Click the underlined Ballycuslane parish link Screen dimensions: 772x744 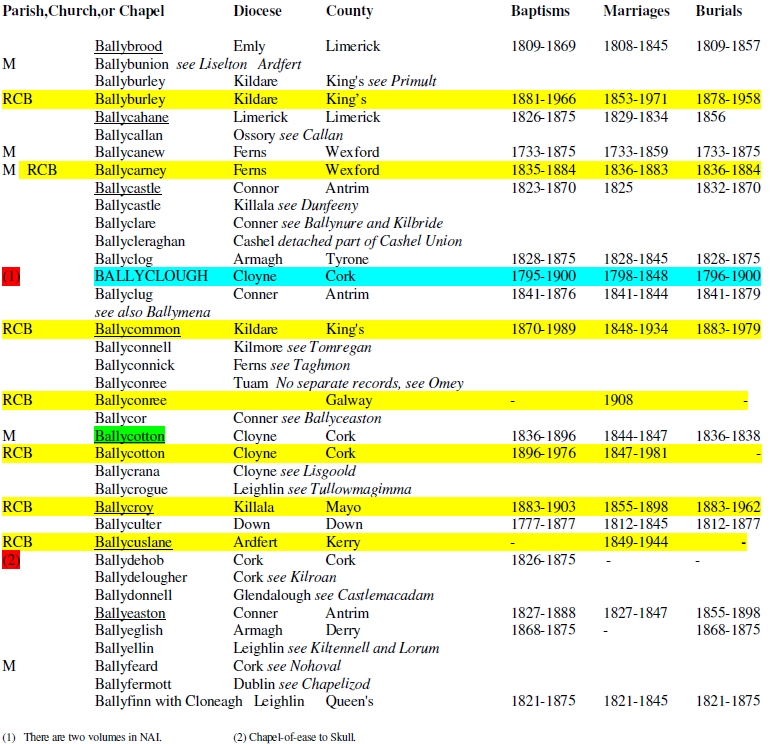point(133,542)
